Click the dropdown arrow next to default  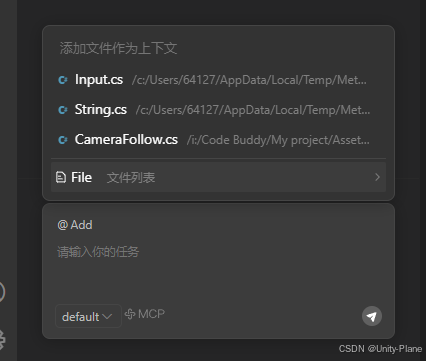[107, 316]
